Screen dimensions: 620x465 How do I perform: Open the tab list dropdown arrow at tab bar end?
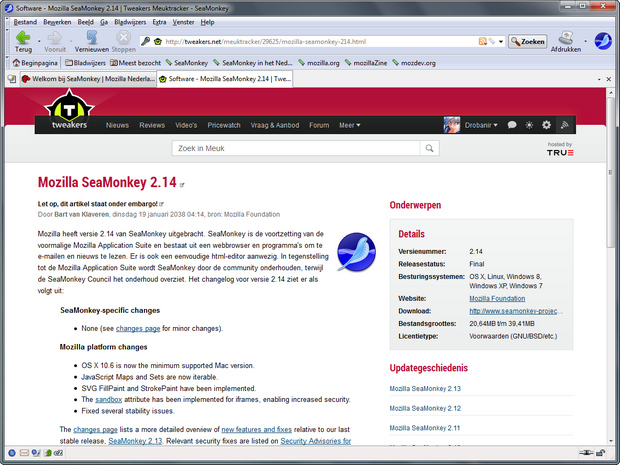599,79
